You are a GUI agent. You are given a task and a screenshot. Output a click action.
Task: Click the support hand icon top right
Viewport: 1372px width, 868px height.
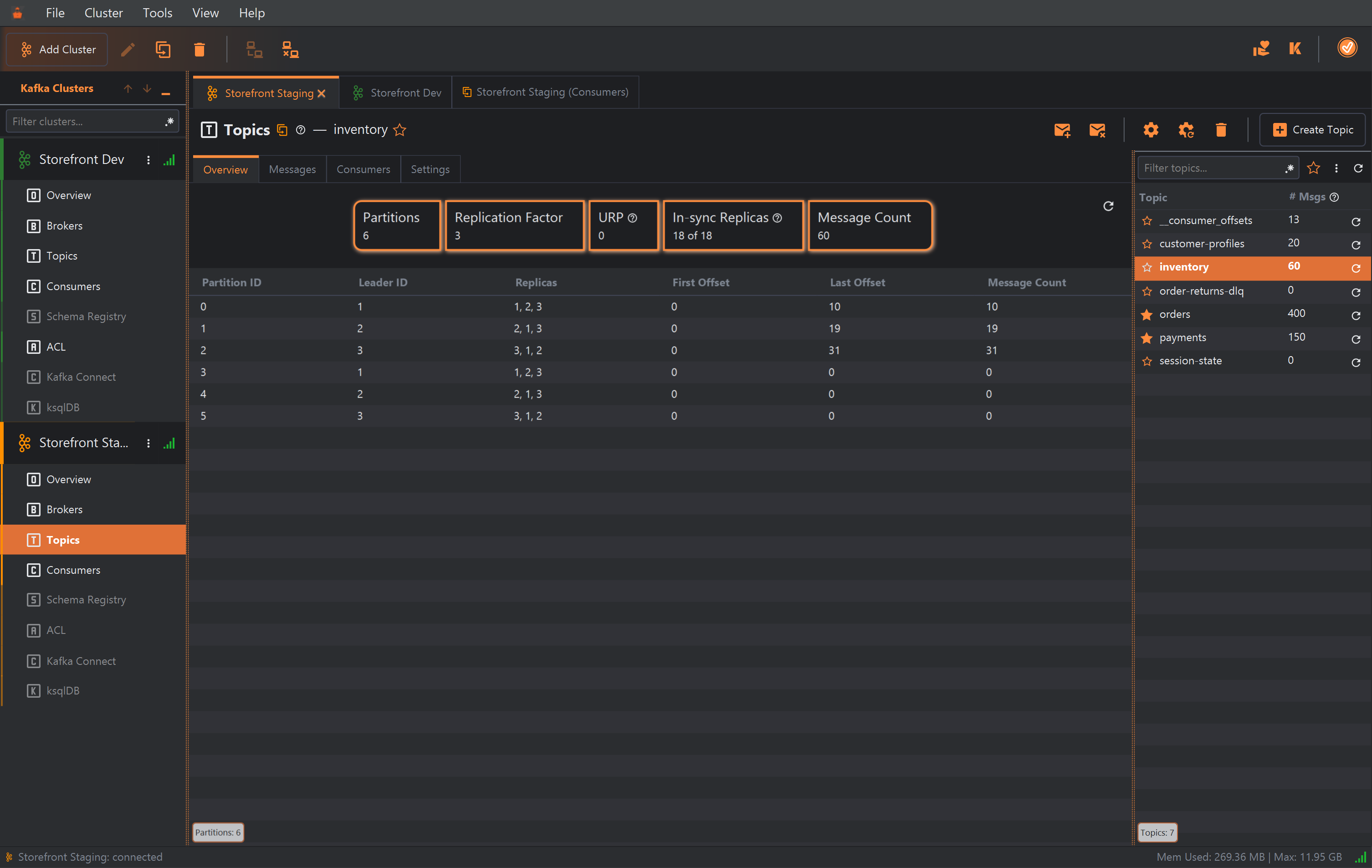[1261, 48]
